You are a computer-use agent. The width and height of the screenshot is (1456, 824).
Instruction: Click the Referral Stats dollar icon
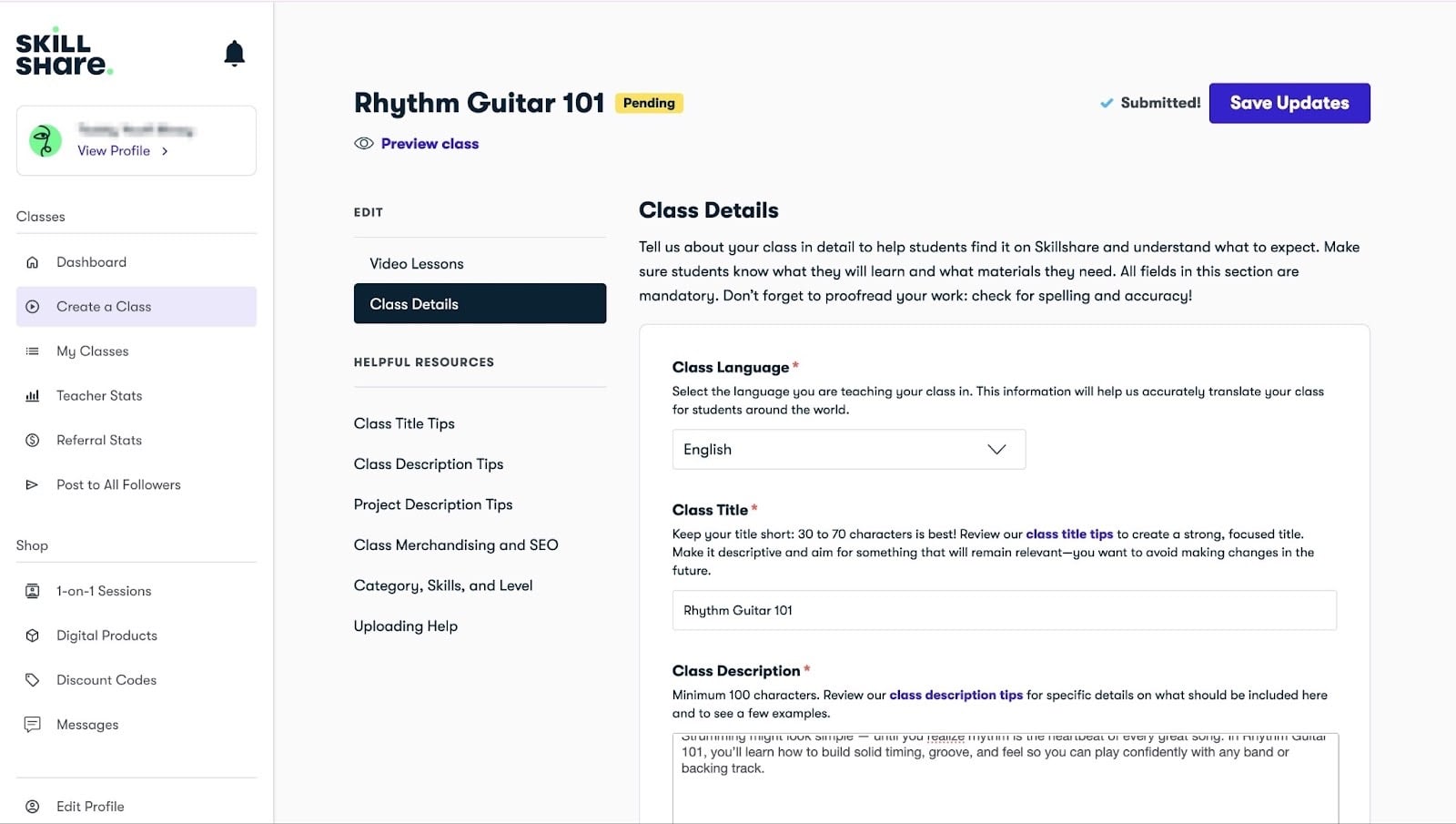(x=33, y=441)
